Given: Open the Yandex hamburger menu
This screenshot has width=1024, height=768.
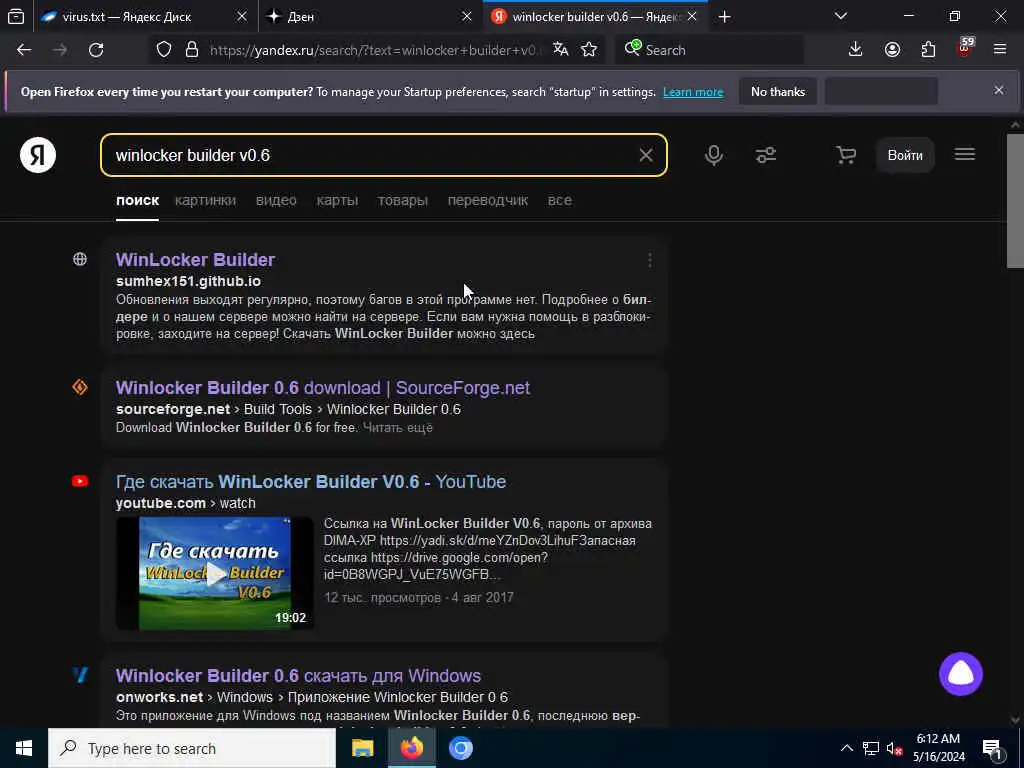Looking at the screenshot, I should 965,155.
